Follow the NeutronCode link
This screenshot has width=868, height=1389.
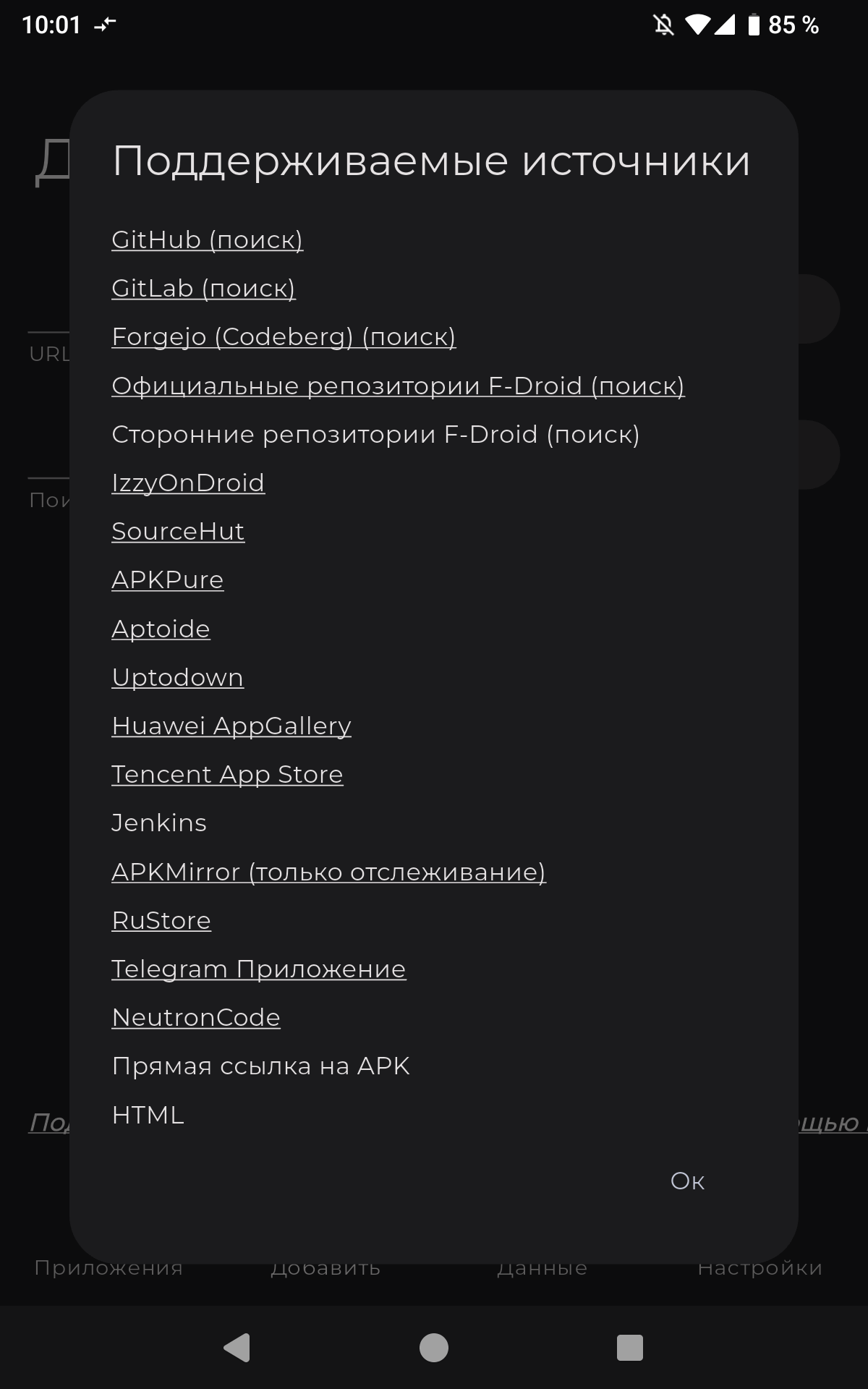pyautogui.click(x=196, y=1017)
